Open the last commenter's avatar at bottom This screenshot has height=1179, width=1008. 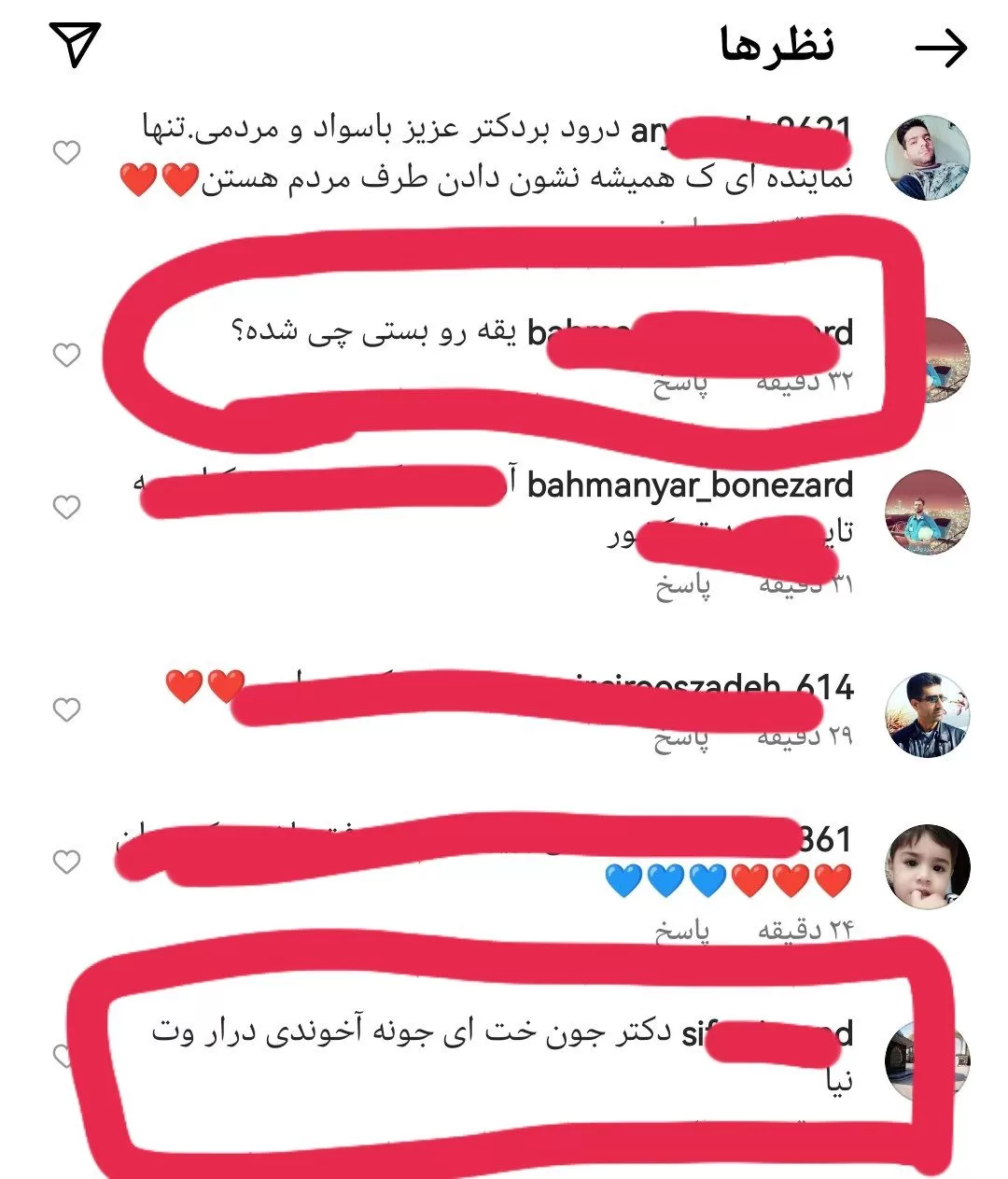tap(927, 1062)
